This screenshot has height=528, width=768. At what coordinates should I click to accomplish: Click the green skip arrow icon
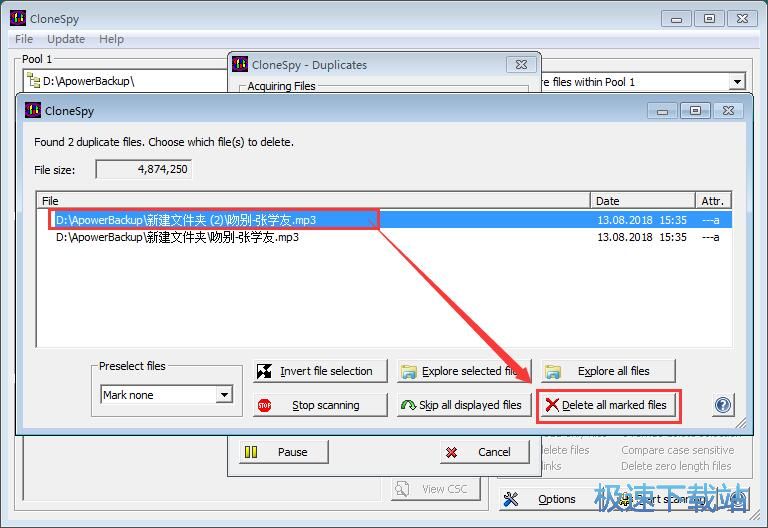(408, 405)
